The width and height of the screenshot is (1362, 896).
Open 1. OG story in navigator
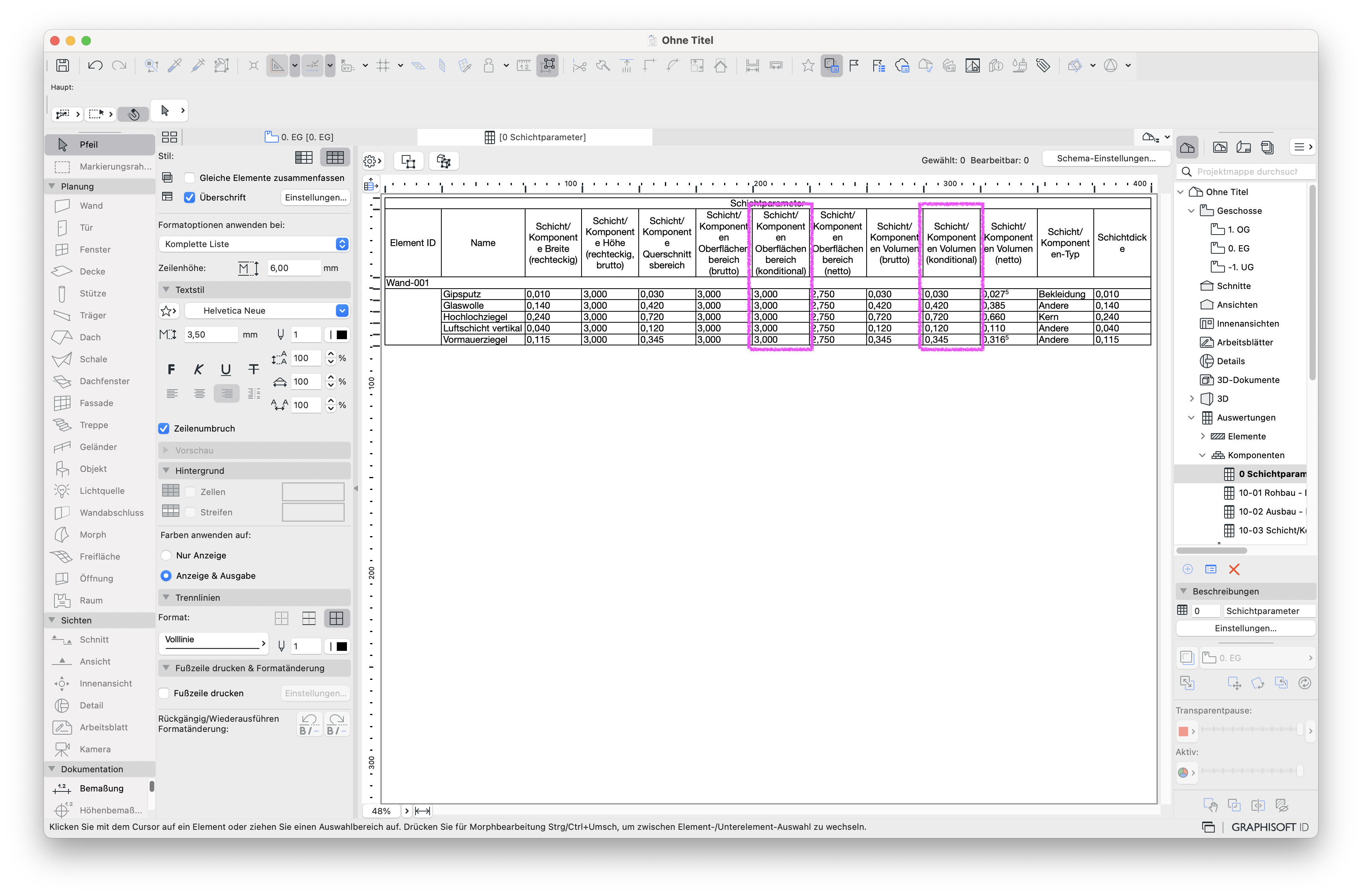pos(1230,229)
